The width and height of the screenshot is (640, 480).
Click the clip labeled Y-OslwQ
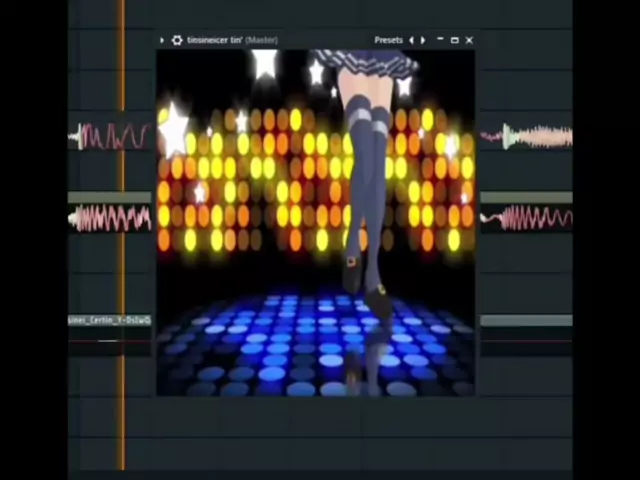110,320
